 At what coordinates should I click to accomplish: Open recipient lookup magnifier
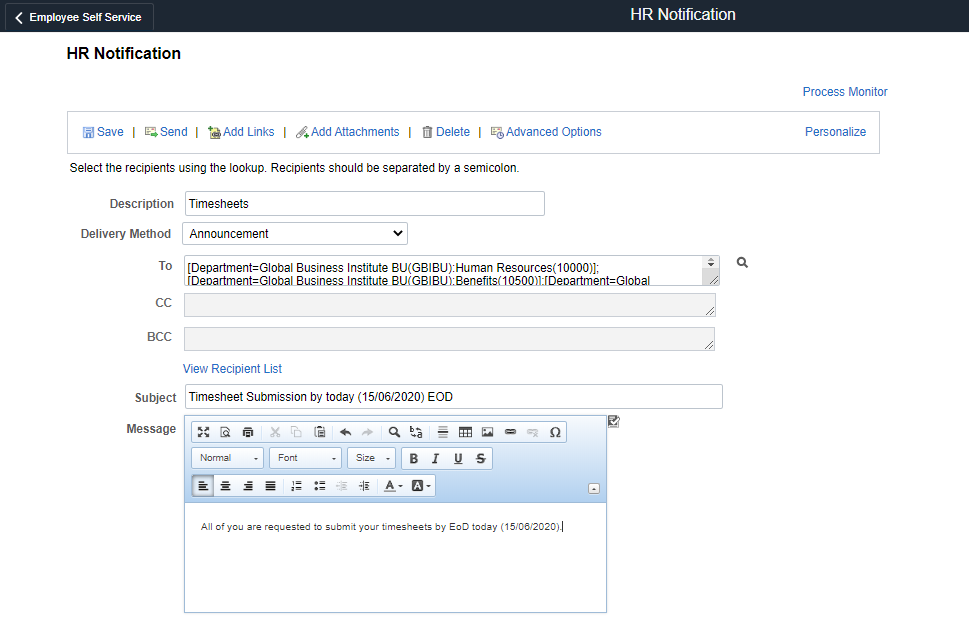[742, 263]
